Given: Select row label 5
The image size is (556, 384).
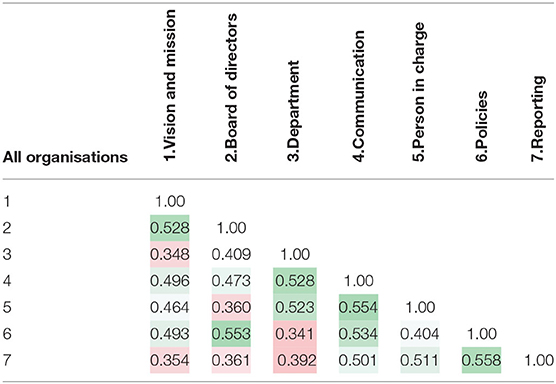Looking at the screenshot, I should tap(7, 307).
